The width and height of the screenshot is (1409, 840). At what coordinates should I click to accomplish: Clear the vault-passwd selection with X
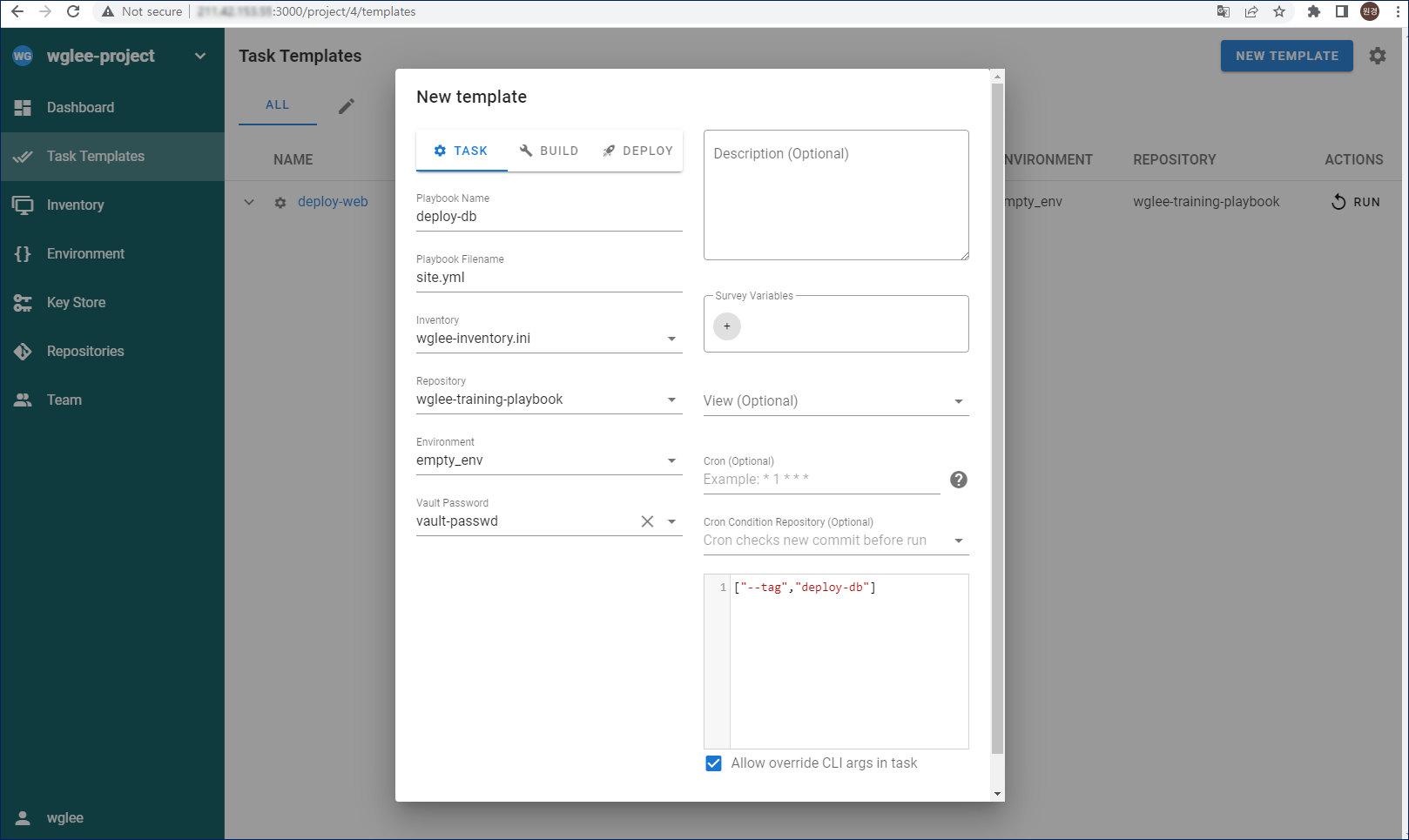(x=647, y=521)
